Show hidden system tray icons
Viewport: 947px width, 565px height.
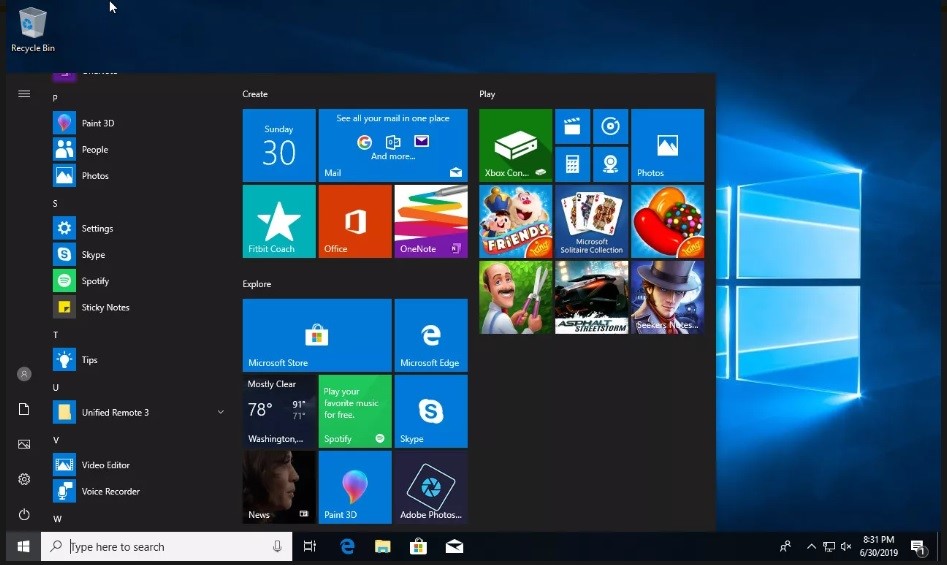810,547
